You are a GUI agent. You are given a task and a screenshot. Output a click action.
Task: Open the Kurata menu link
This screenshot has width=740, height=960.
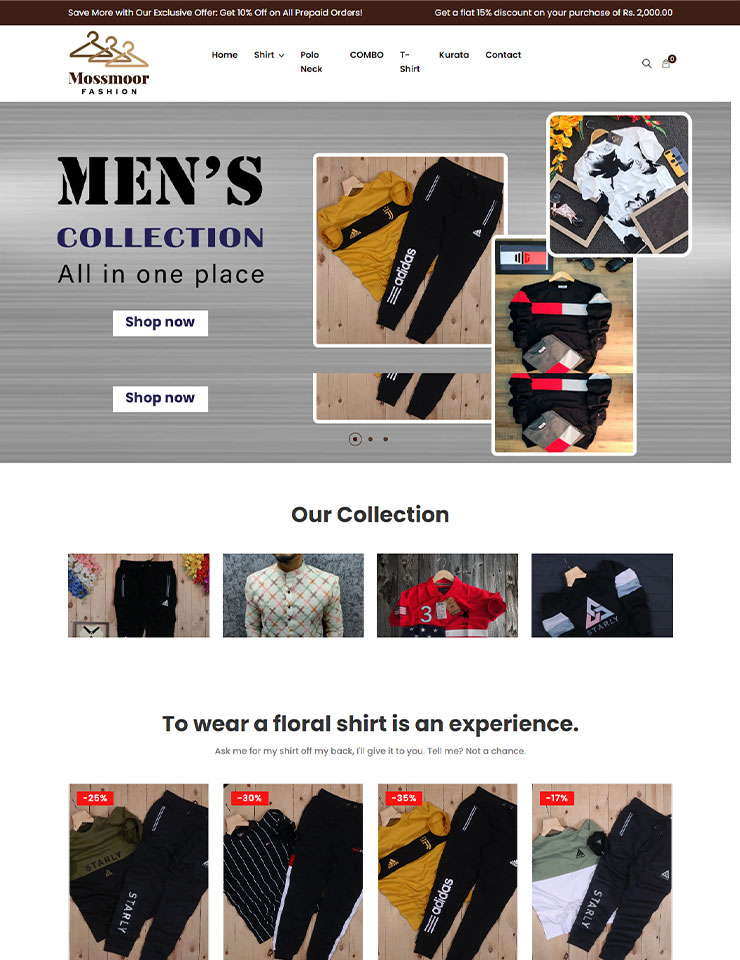(x=454, y=54)
